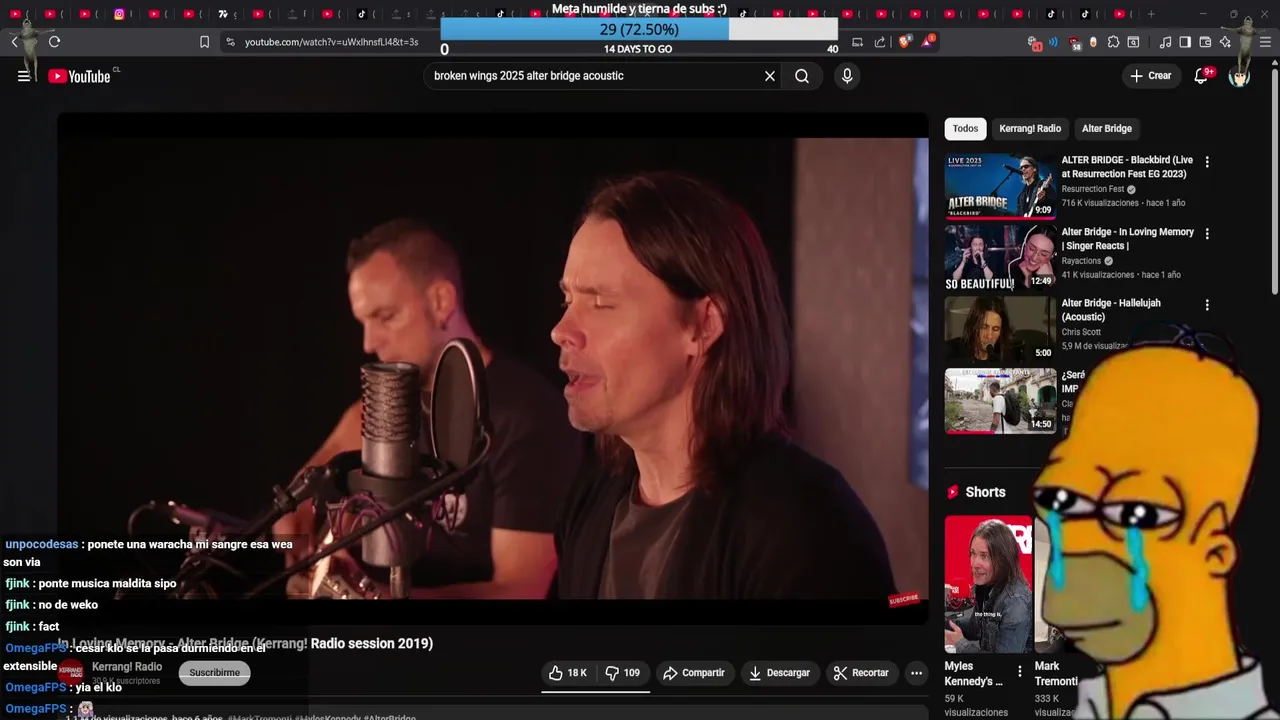
Task: Click the browser main hamburger menu
Action: click(1265, 42)
